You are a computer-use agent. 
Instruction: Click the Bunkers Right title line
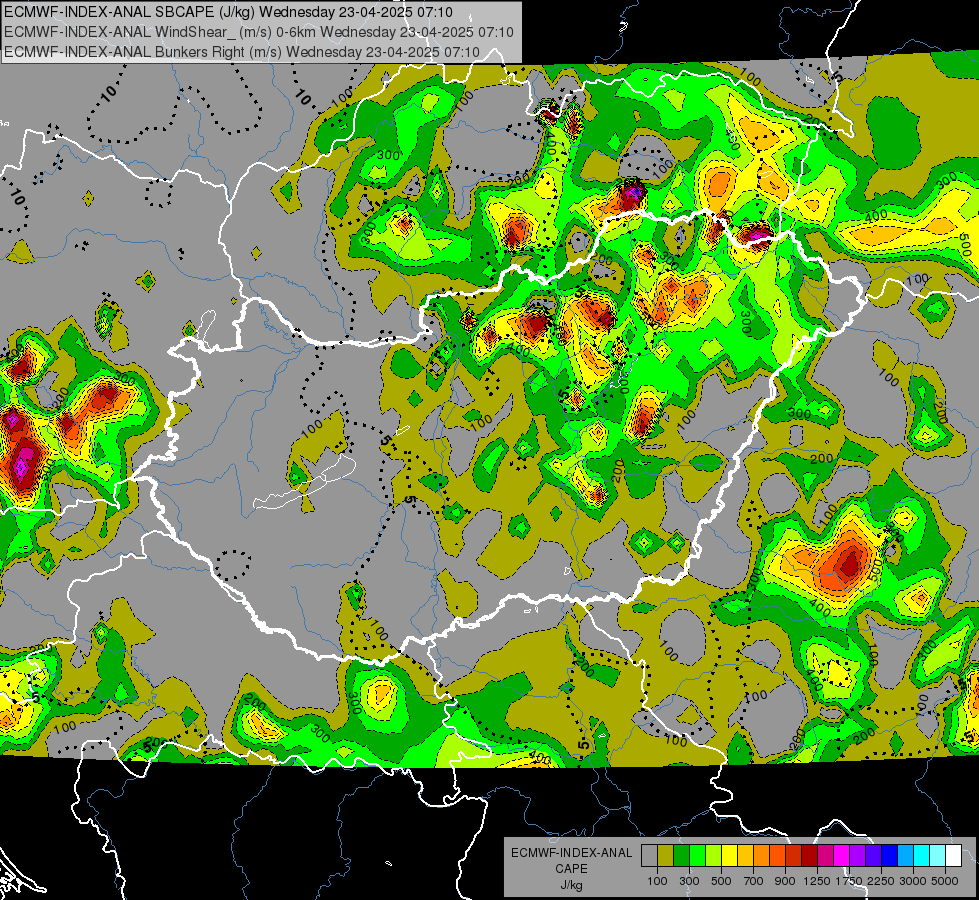click(242, 52)
